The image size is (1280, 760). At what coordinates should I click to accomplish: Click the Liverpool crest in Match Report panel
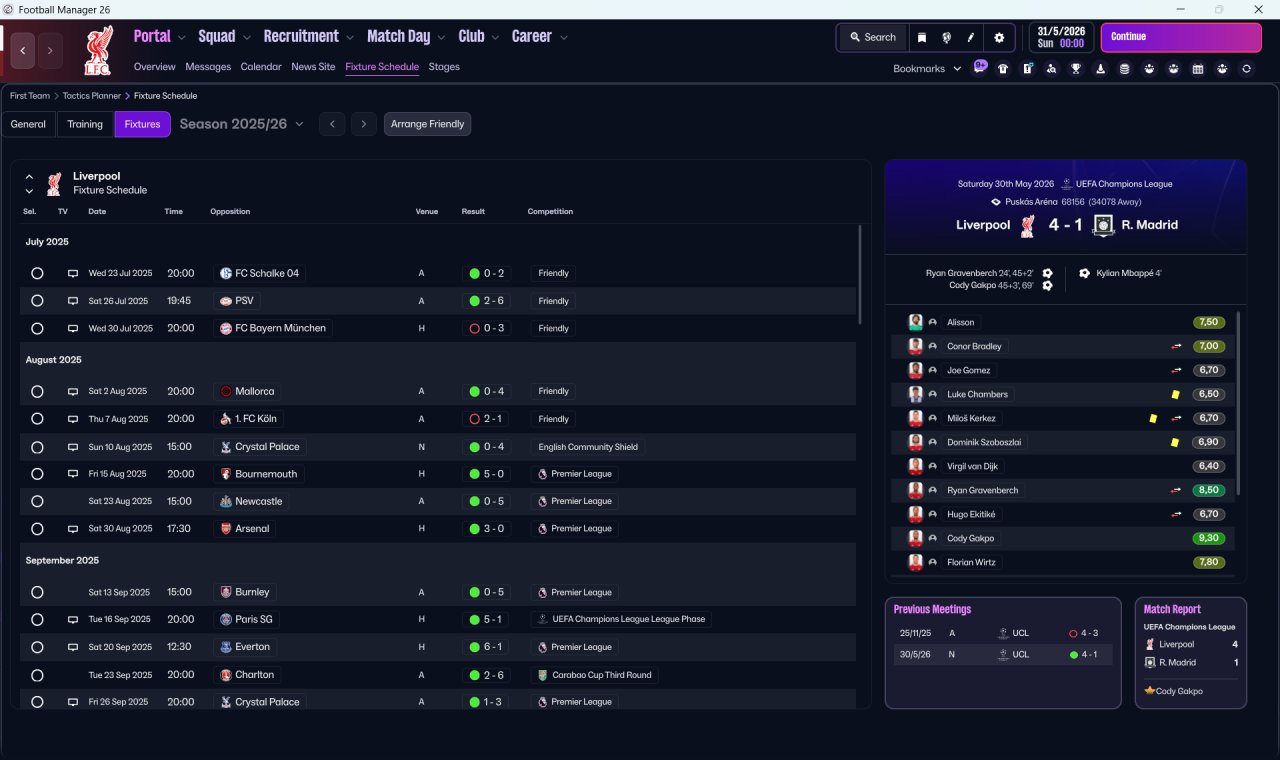[1150, 644]
